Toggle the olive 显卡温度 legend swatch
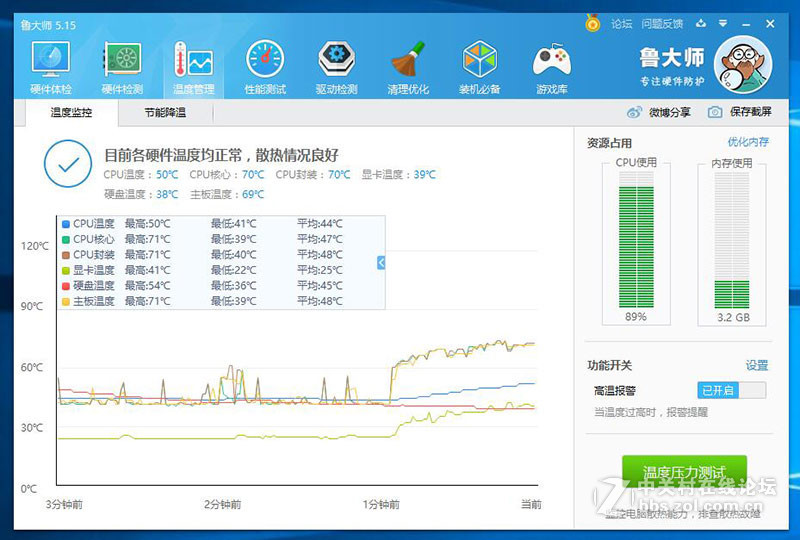 66,271
